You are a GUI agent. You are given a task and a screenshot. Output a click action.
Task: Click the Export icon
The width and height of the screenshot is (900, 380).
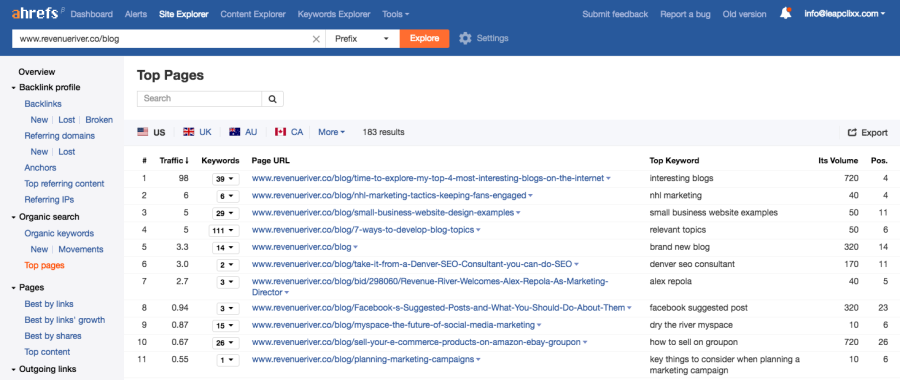tap(852, 133)
